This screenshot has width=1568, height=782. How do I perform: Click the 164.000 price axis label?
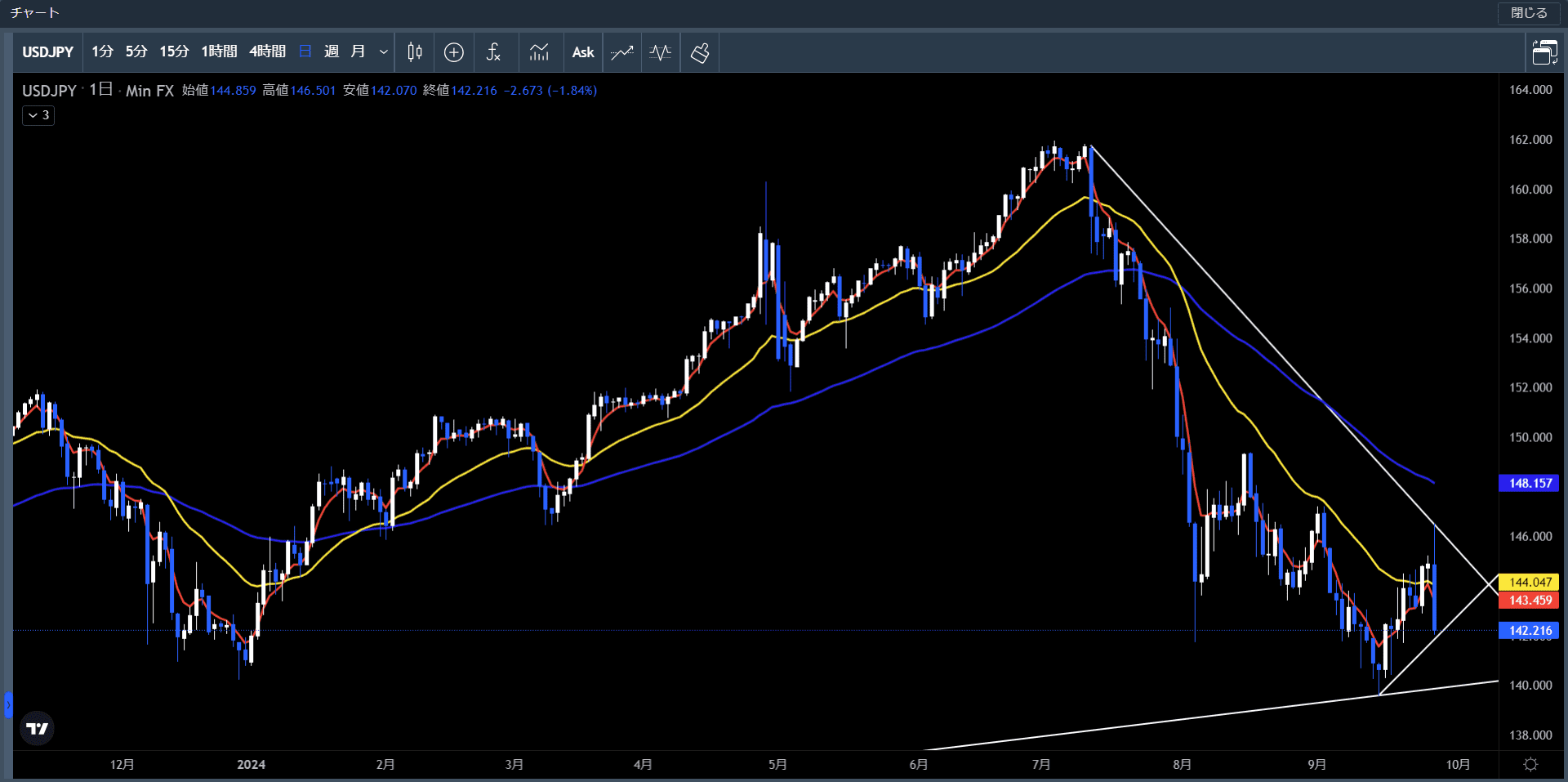[x=1530, y=89]
